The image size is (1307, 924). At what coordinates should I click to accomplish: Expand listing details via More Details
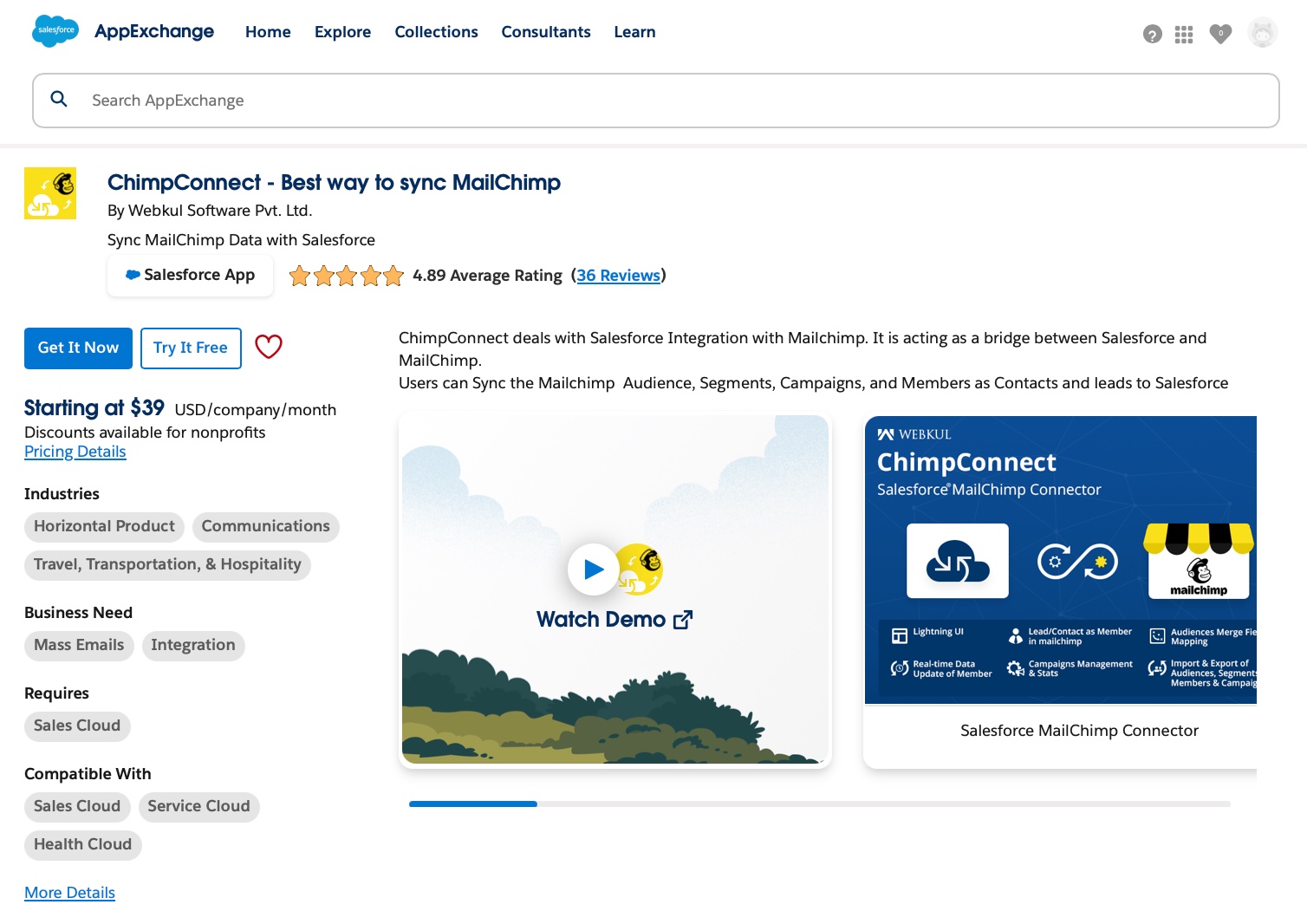[x=69, y=893]
